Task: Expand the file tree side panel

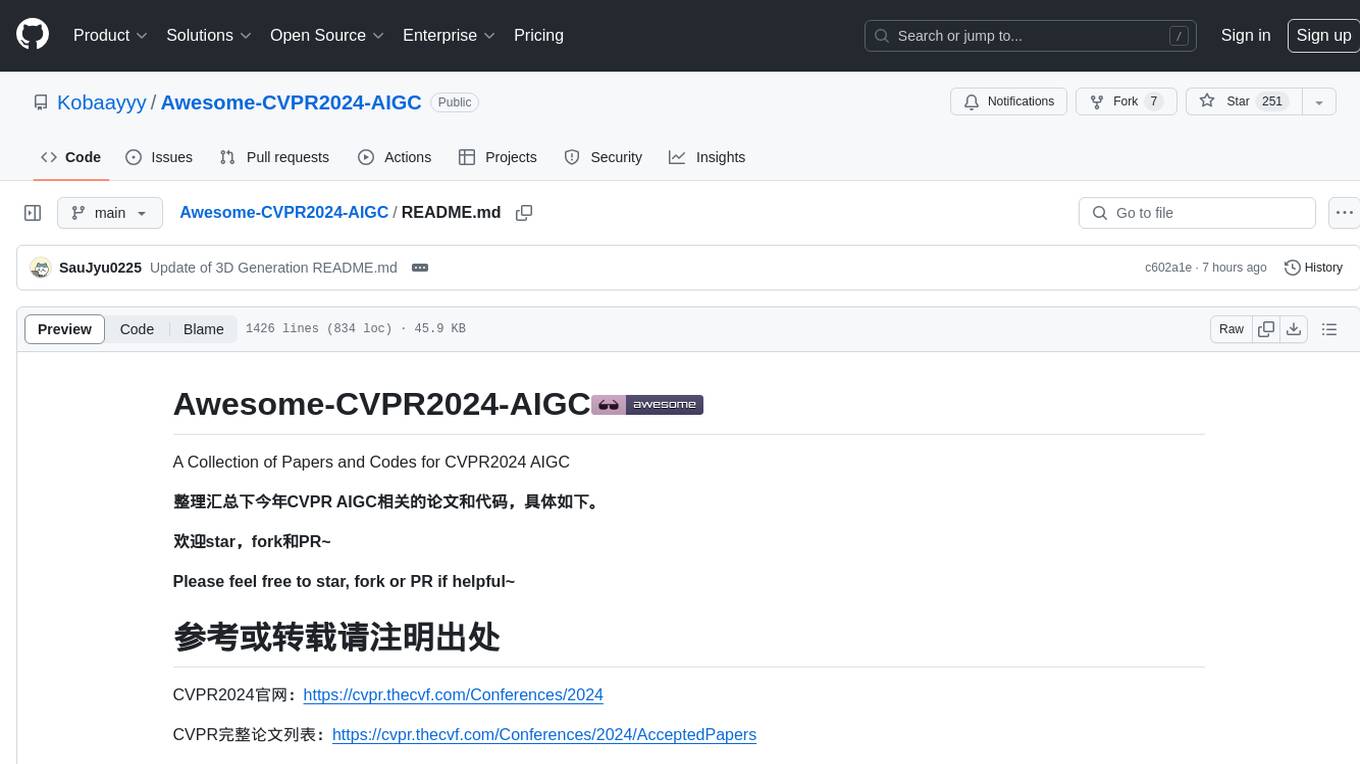Action: point(33,213)
